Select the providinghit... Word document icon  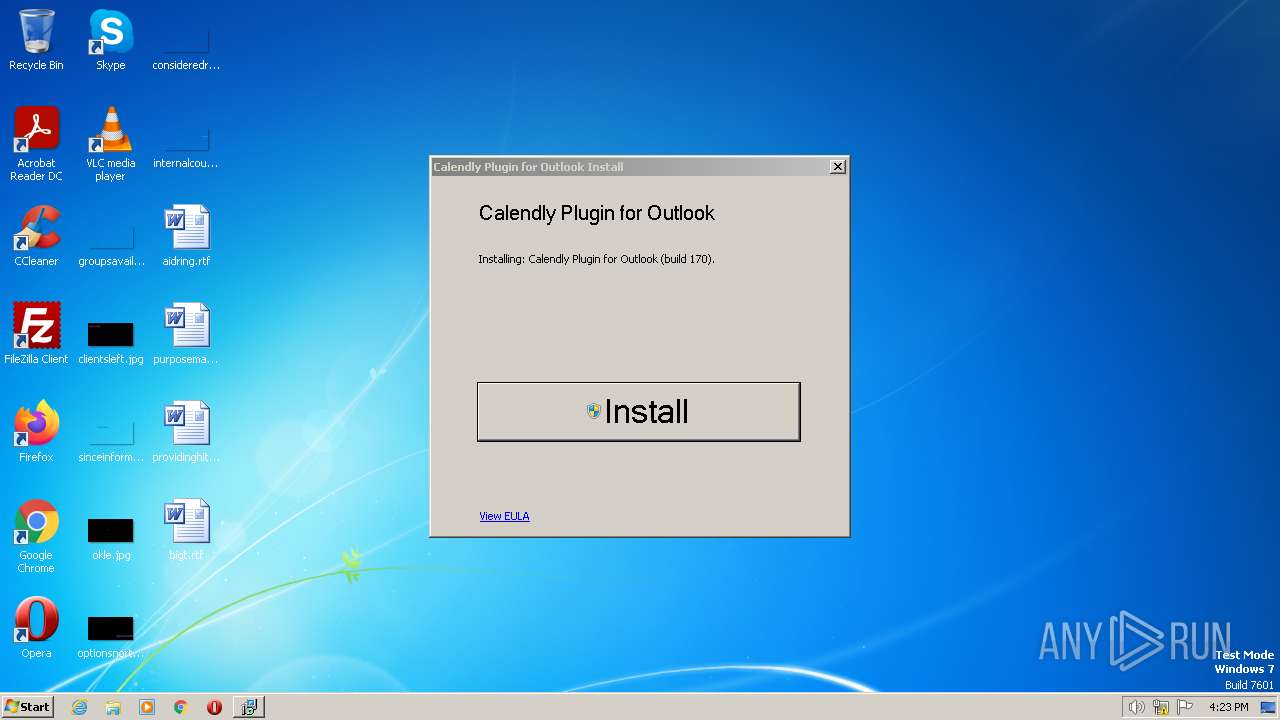tap(186, 432)
